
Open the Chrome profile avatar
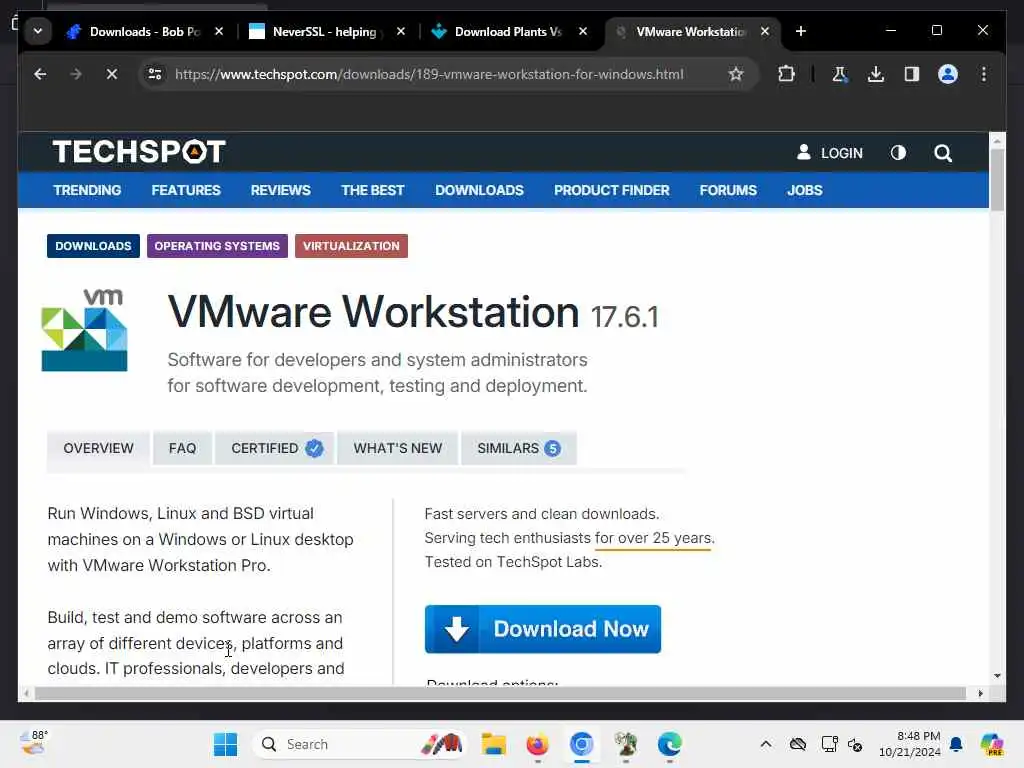[948, 74]
